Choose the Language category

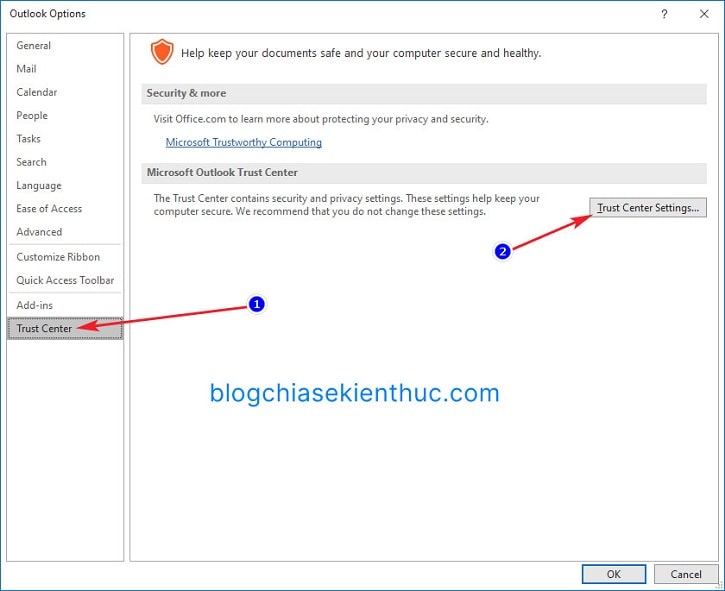pyautogui.click(x=65, y=185)
